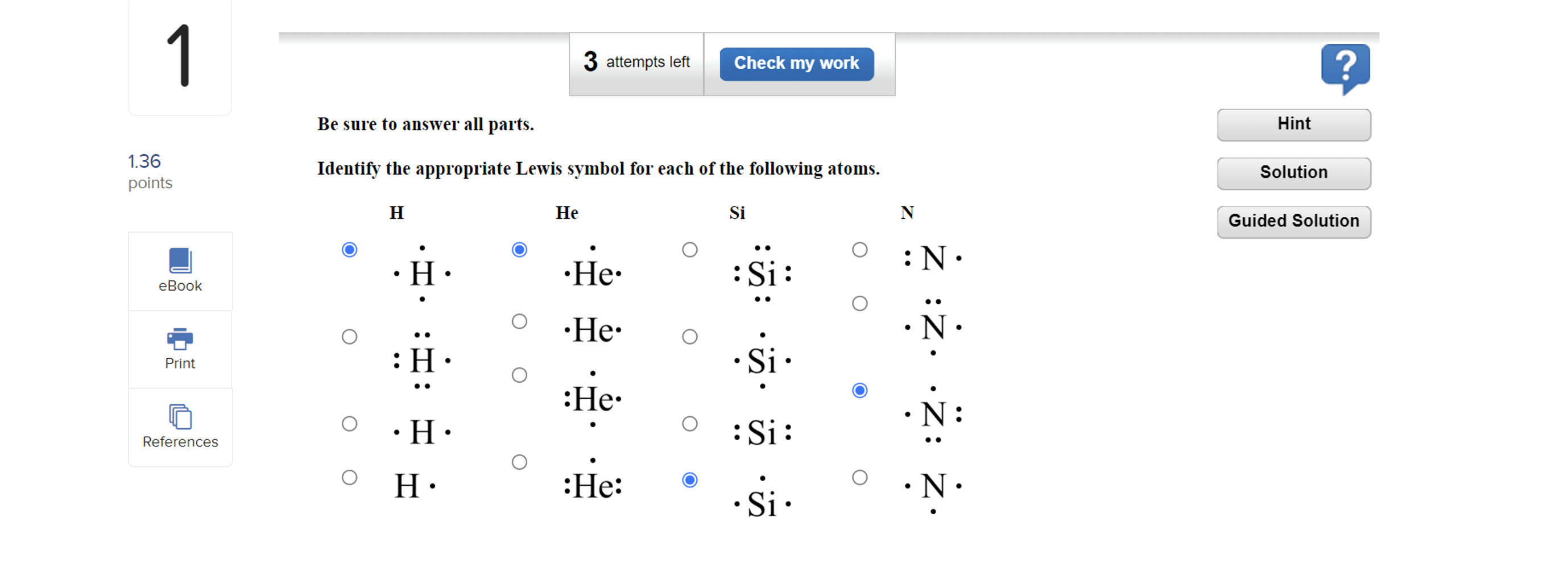The width and height of the screenshot is (1568, 567).
Task: Select the Si option with four lone pairs
Action: click(690, 250)
